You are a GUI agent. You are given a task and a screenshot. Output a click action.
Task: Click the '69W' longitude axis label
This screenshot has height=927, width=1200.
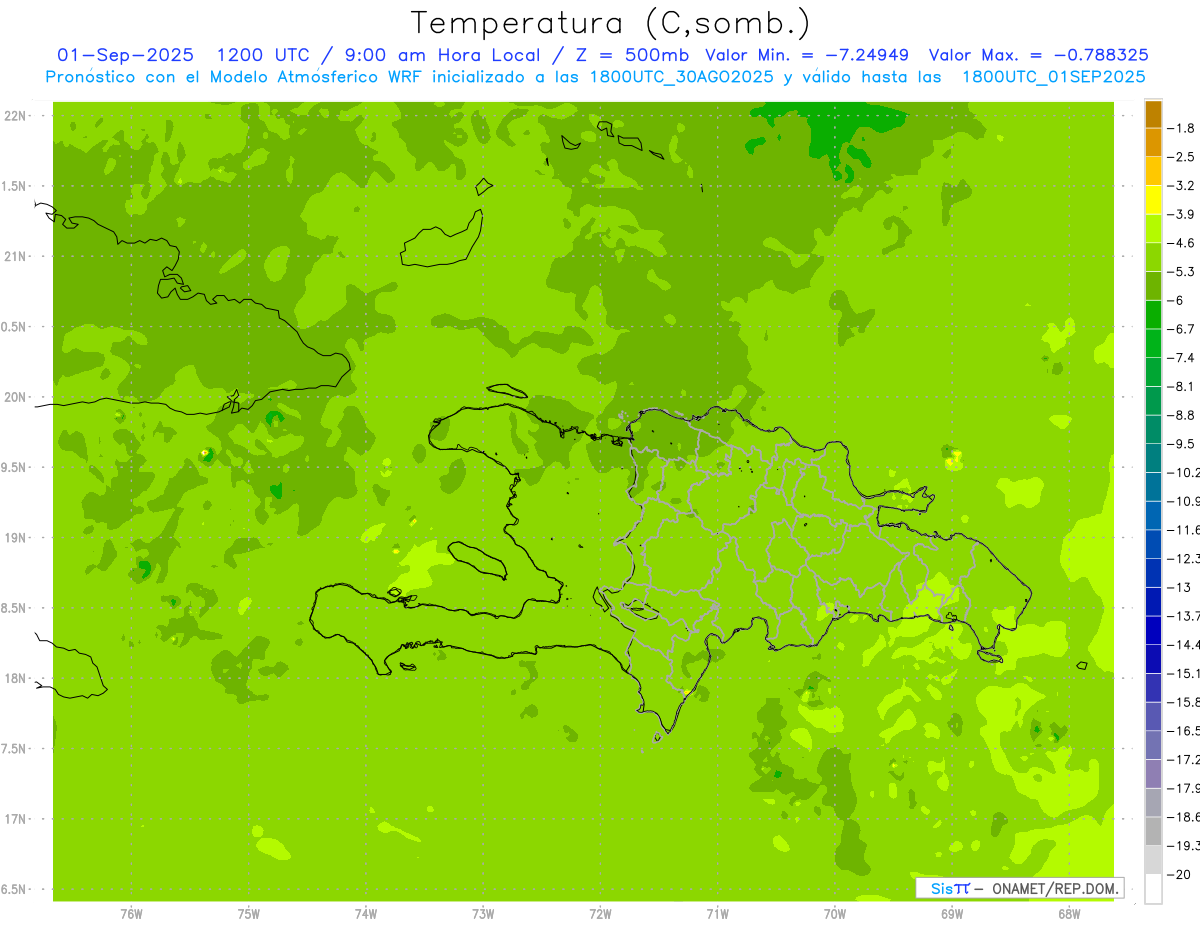[952, 914]
